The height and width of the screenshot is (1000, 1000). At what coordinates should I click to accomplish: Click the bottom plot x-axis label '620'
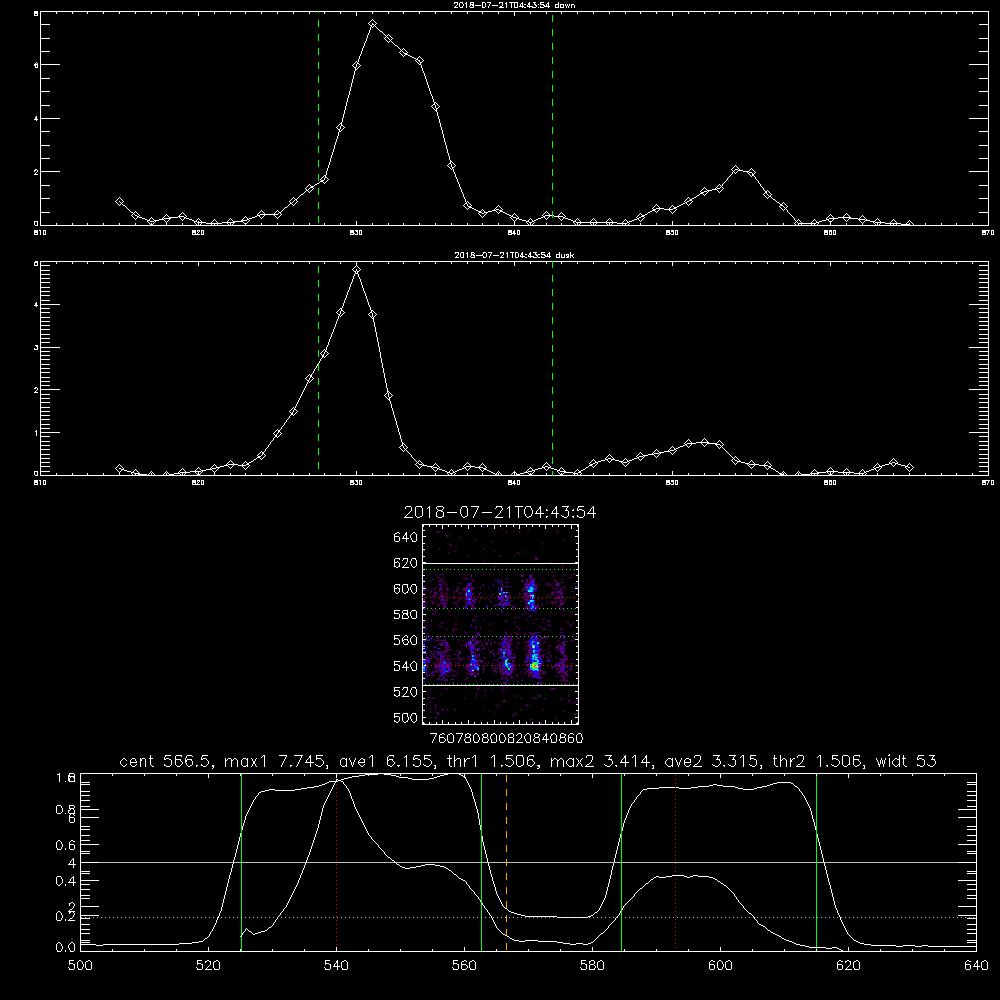pyautogui.click(x=848, y=965)
